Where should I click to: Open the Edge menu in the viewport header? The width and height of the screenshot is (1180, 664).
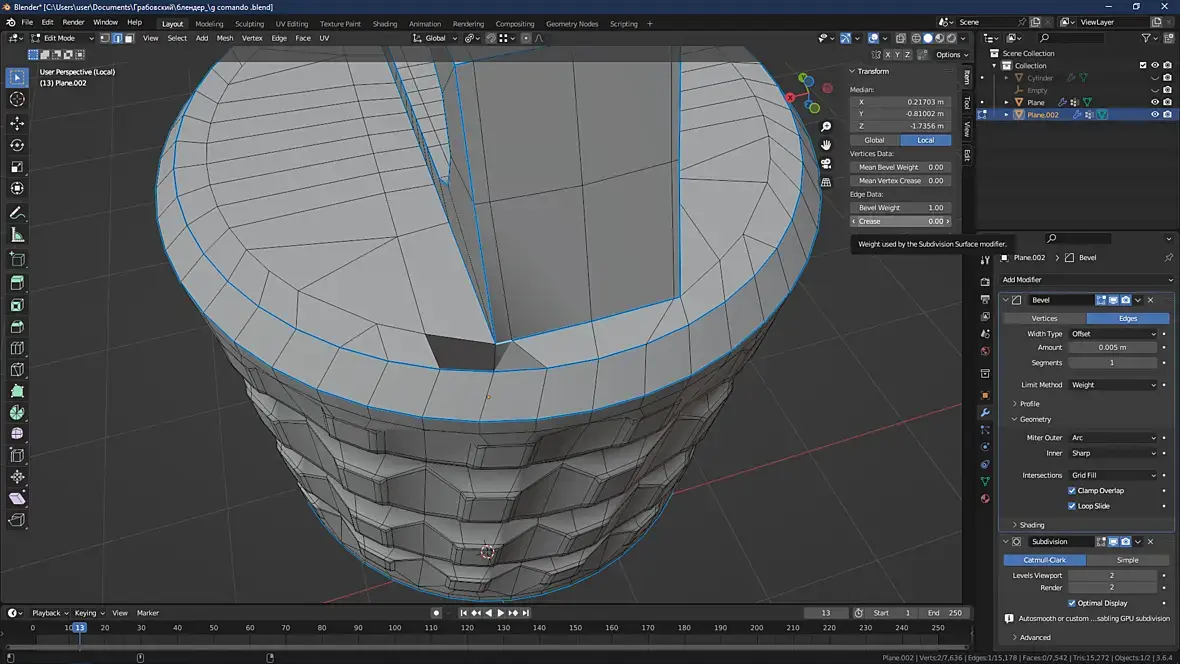click(x=279, y=38)
